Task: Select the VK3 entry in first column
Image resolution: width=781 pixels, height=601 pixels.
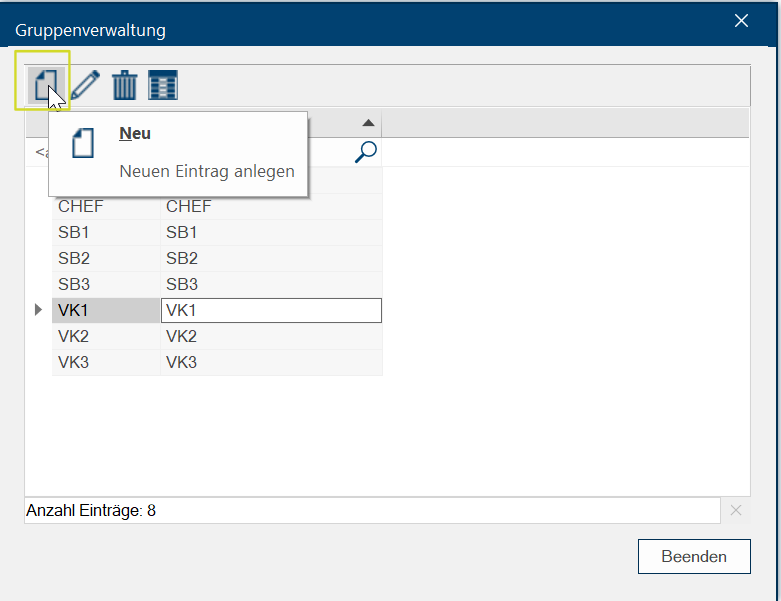Action: pyautogui.click(x=73, y=363)
